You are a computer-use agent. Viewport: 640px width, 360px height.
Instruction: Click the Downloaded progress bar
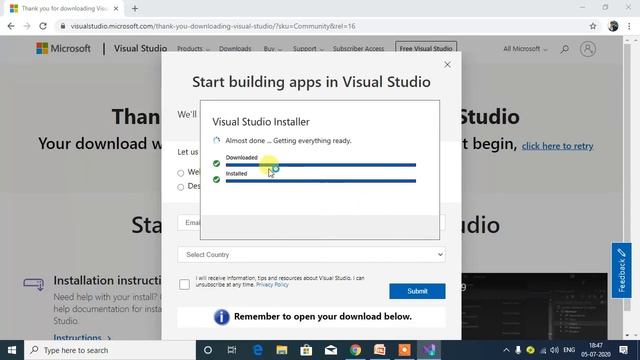(321, 165)
